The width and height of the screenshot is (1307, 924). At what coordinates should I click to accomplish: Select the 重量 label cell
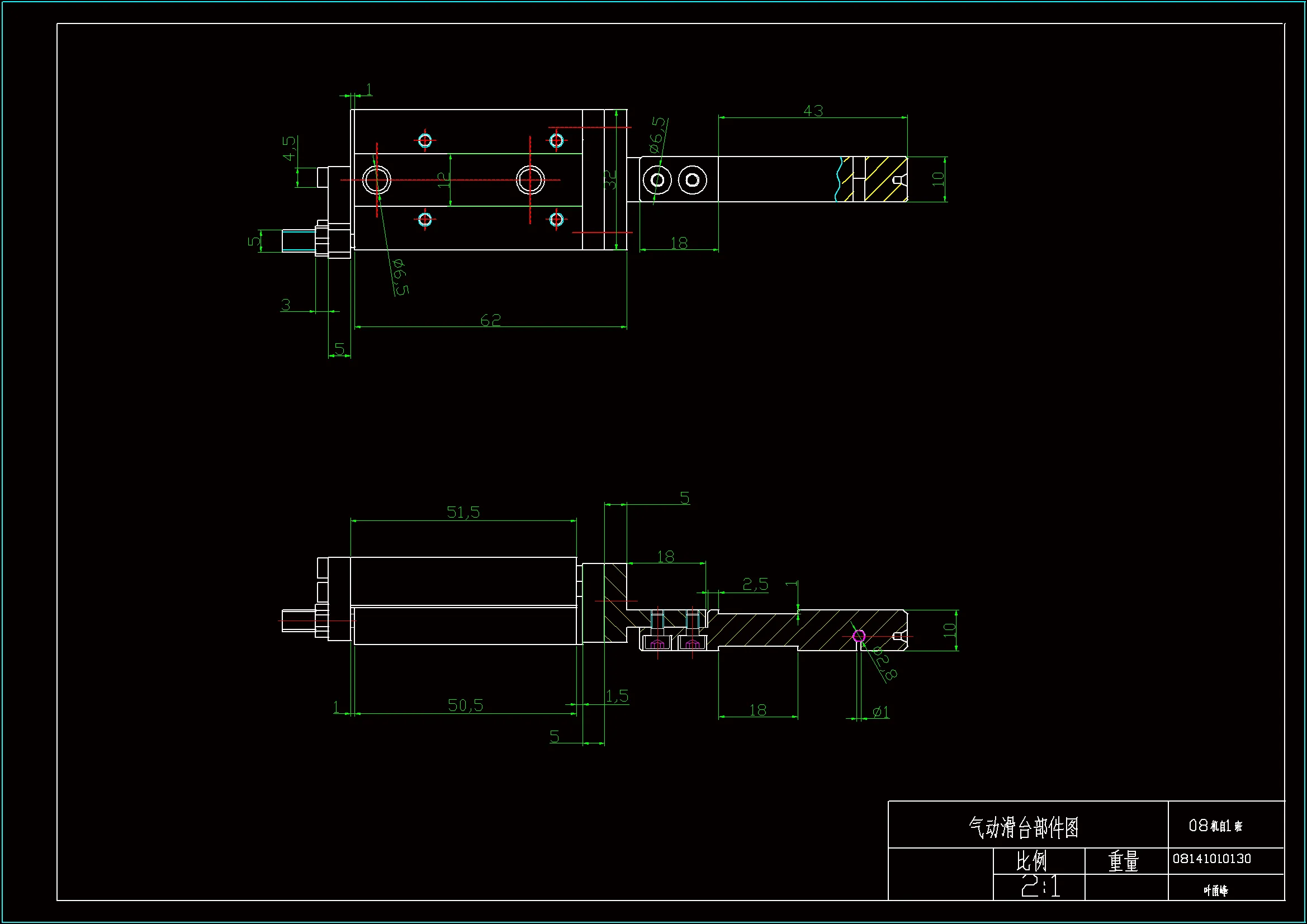click(1123, 861)
